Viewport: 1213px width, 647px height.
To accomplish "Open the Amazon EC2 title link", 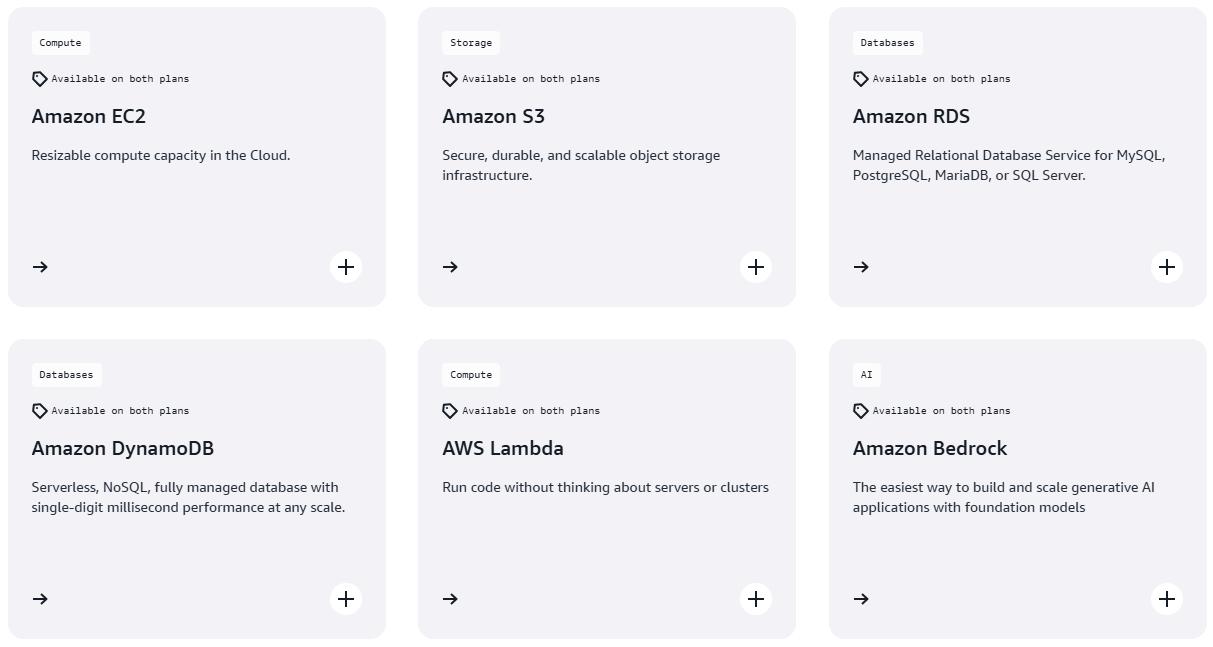I will [x=89, y=116].
